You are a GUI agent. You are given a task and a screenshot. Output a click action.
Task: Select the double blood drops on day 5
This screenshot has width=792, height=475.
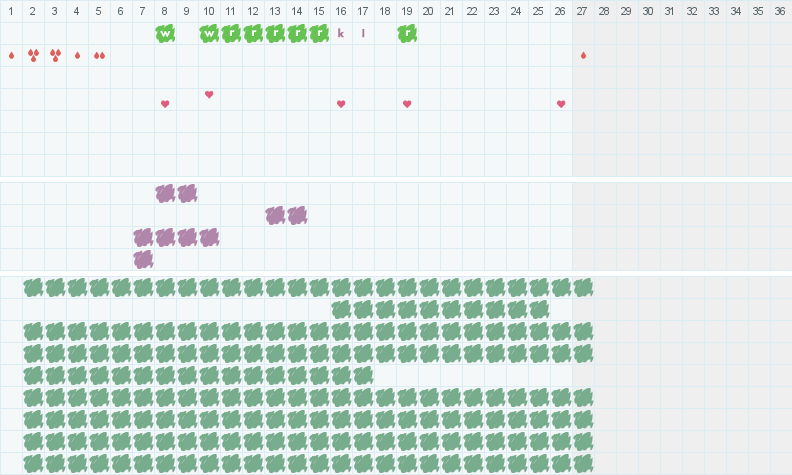pos(99,55)
